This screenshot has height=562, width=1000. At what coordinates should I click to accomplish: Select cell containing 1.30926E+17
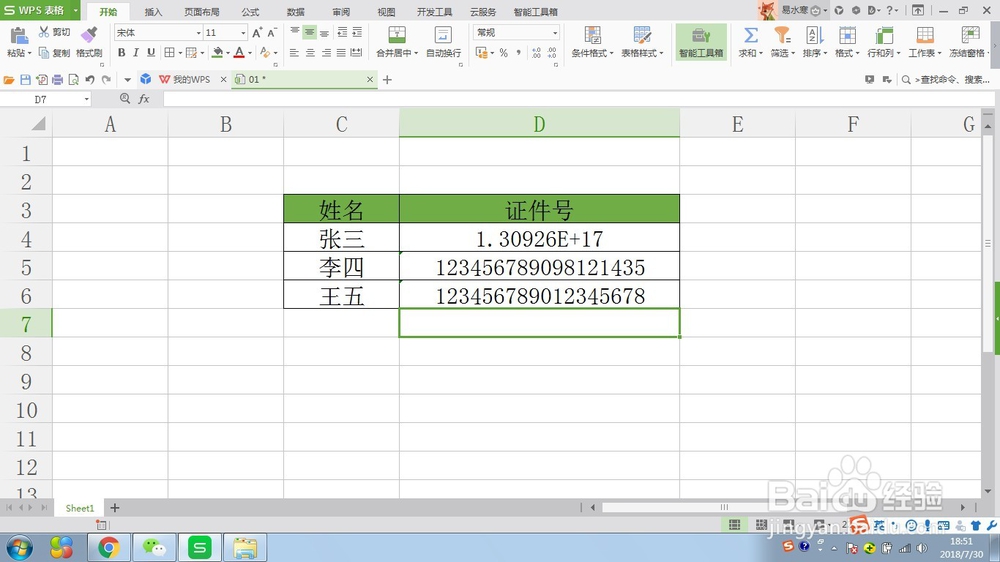pyautogui.click(x=540, y=238)
